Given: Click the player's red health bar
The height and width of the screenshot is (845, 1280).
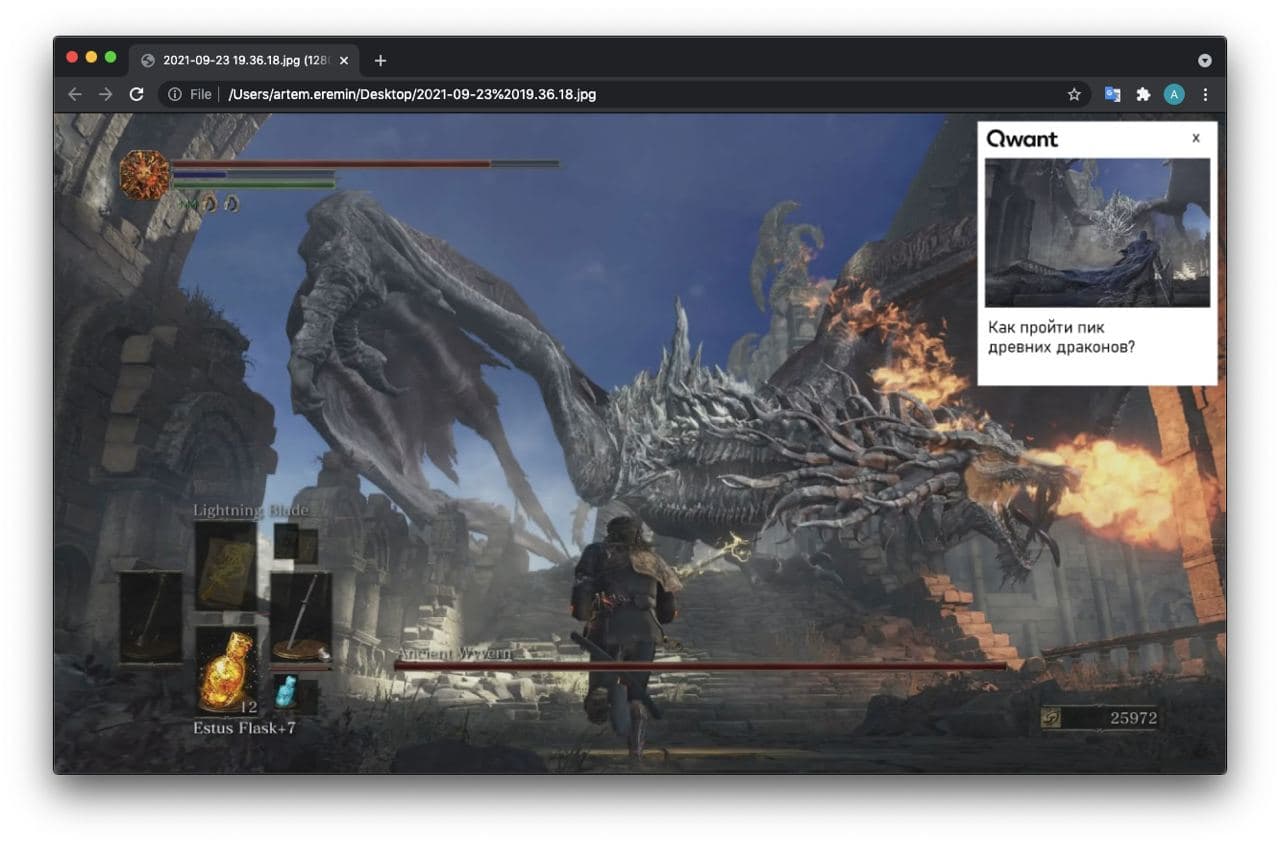Looking at the screenshot, I should (x=365, y=164).
